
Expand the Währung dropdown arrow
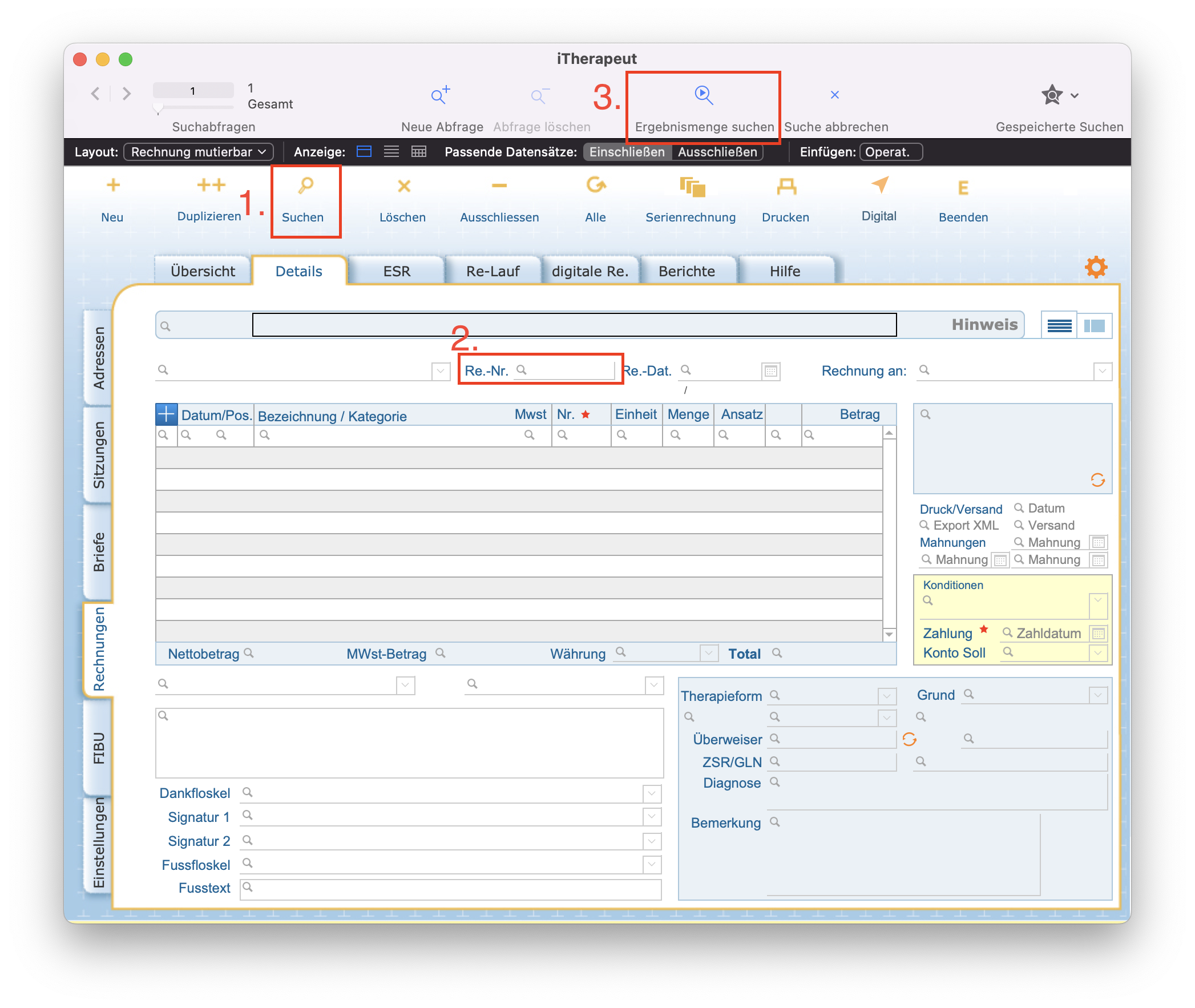708,653
